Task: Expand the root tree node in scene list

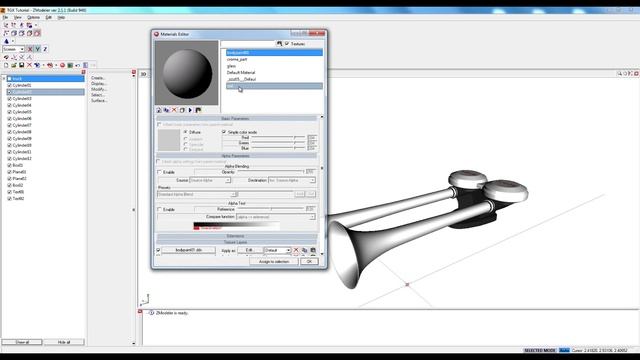Action: point(4,78)
